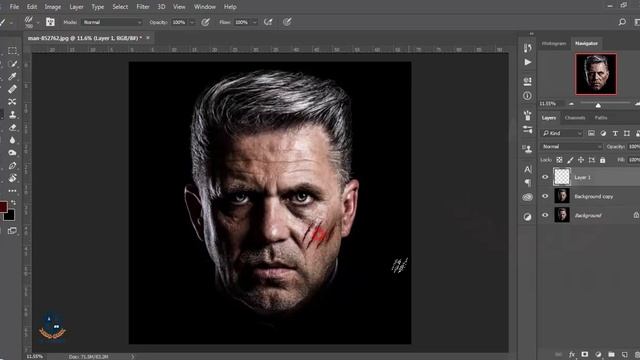Image resolution: width=640 pixels, height=360 pixels.
Task: Toggle lock all padlock icon
Action: pyautogui.click(x=602, y=160)
